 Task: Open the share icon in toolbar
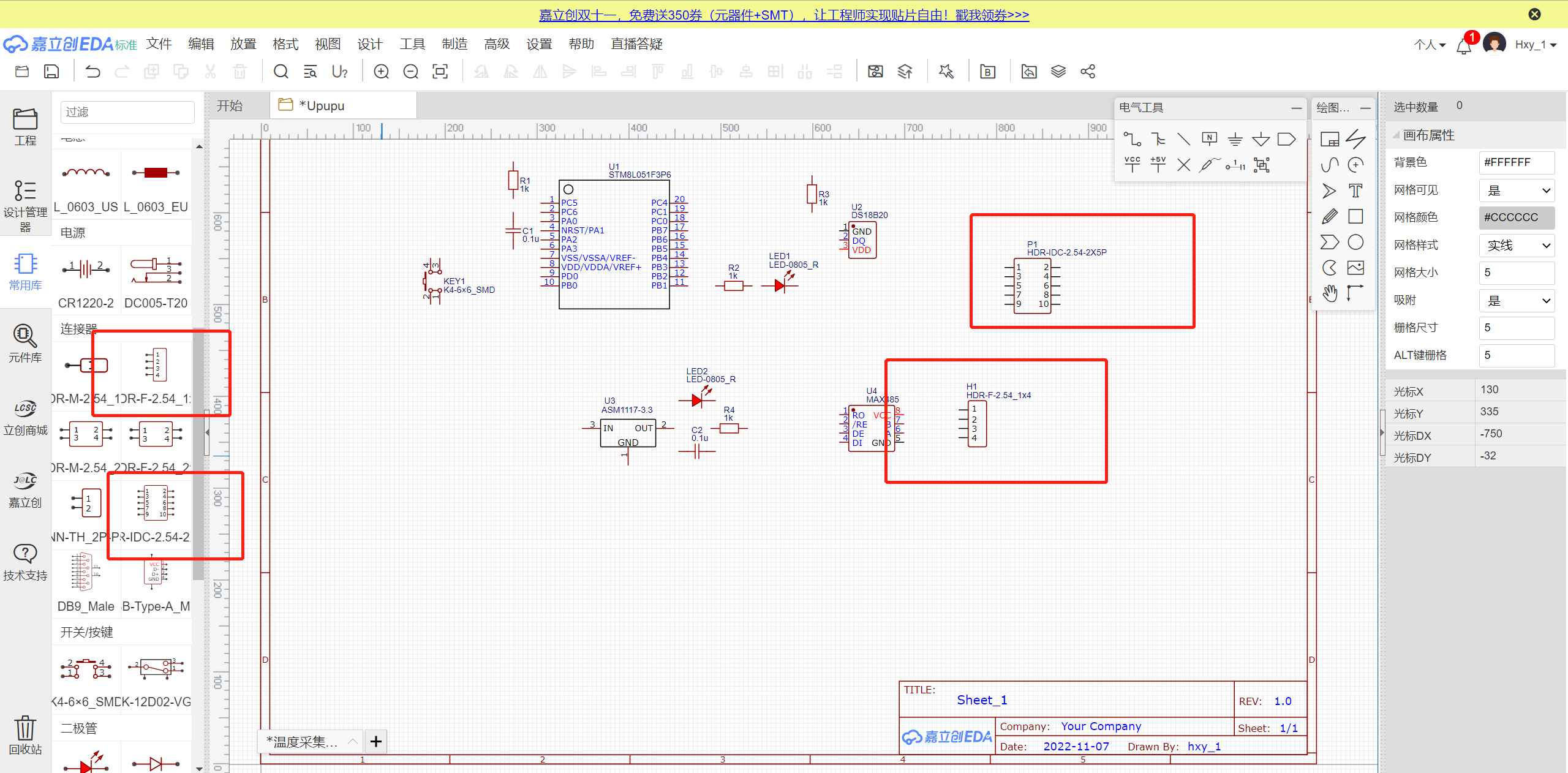pos(1088,72)
